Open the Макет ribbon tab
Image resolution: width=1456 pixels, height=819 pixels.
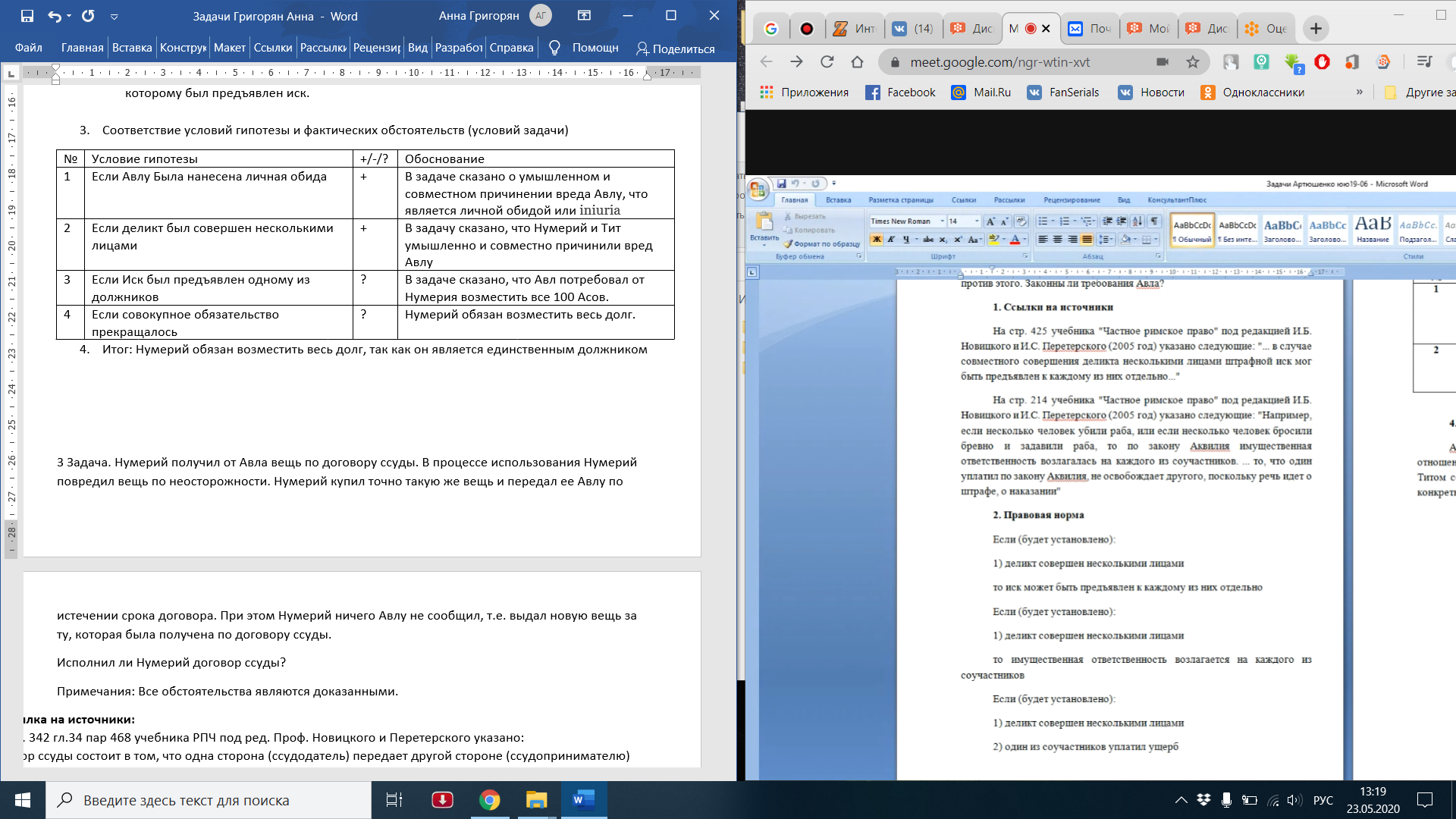click(x=229, y=48)
